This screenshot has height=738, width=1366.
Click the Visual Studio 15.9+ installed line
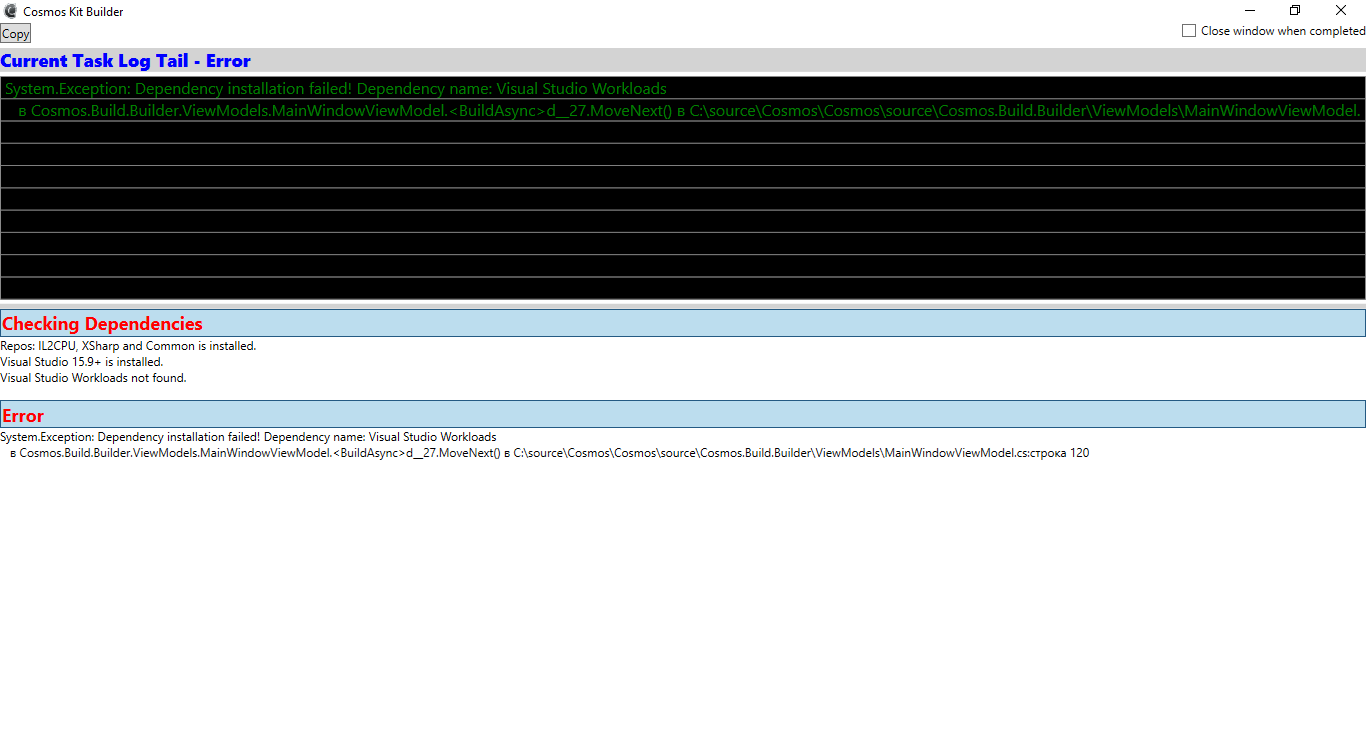[80, 361]
